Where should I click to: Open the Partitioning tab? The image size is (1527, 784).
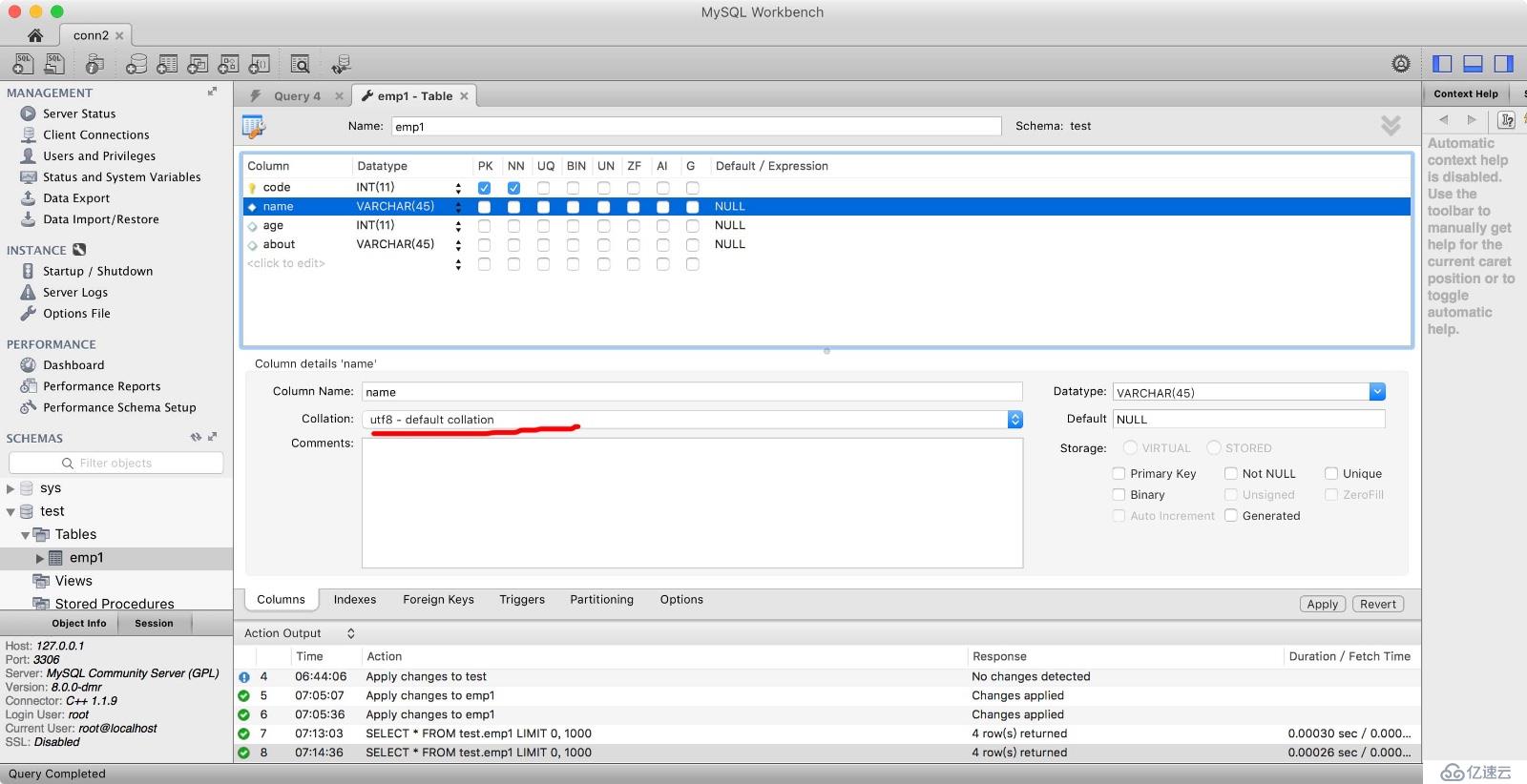(601, 600)
